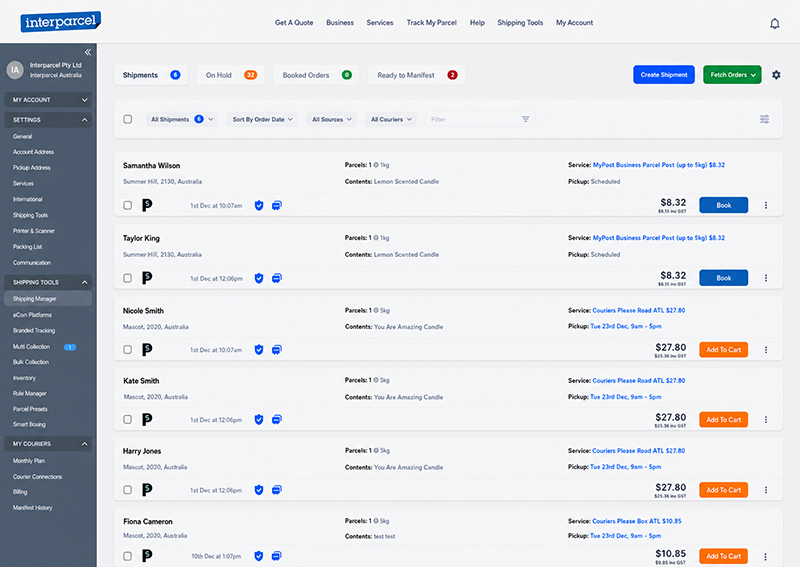The height and width of the screenshot is (567, 800).
Task: Switch to the On Hold tab
Action: tap(231, 75)
